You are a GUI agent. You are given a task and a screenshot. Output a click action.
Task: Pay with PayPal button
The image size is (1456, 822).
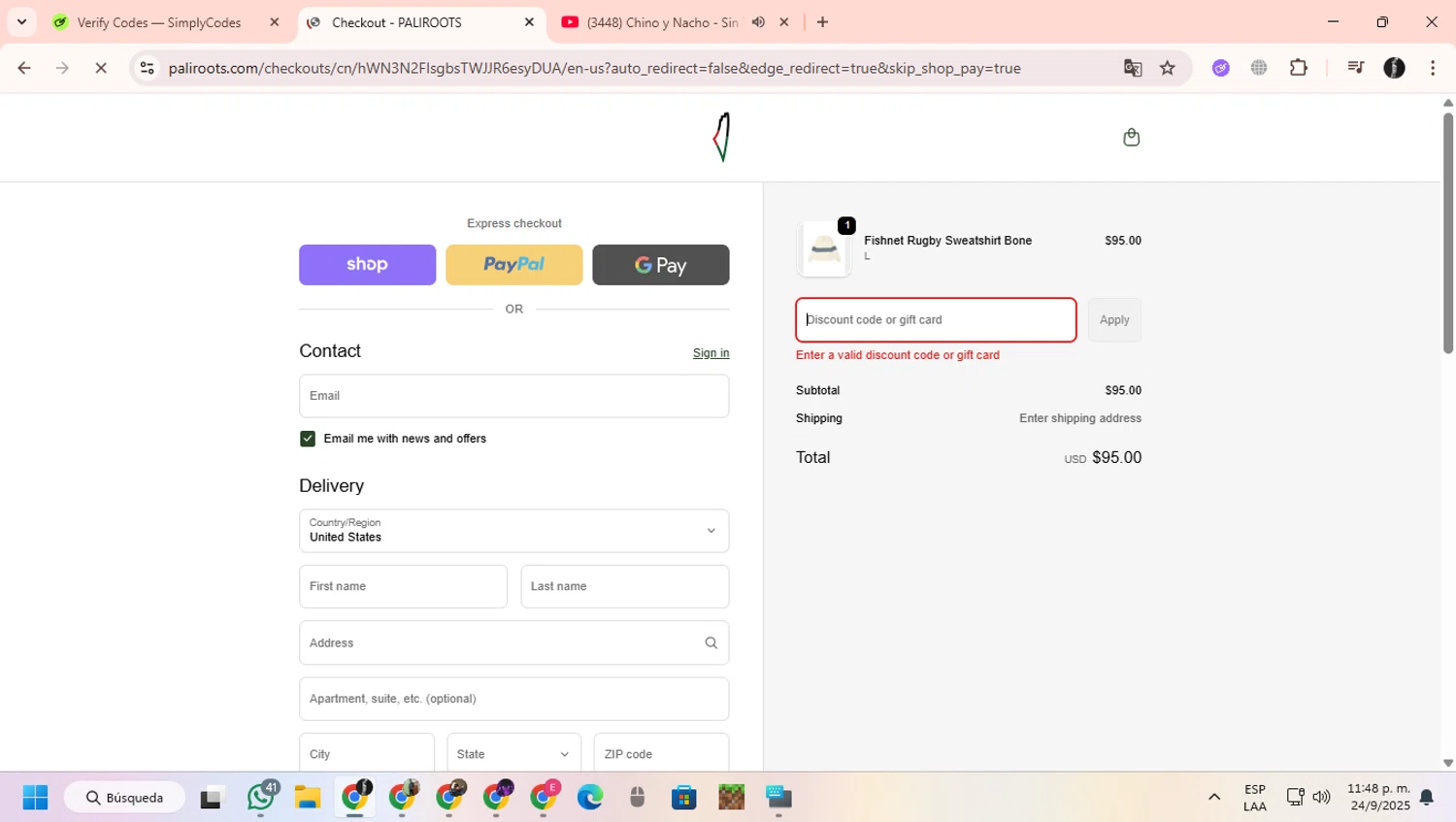(x=514, y=265)
